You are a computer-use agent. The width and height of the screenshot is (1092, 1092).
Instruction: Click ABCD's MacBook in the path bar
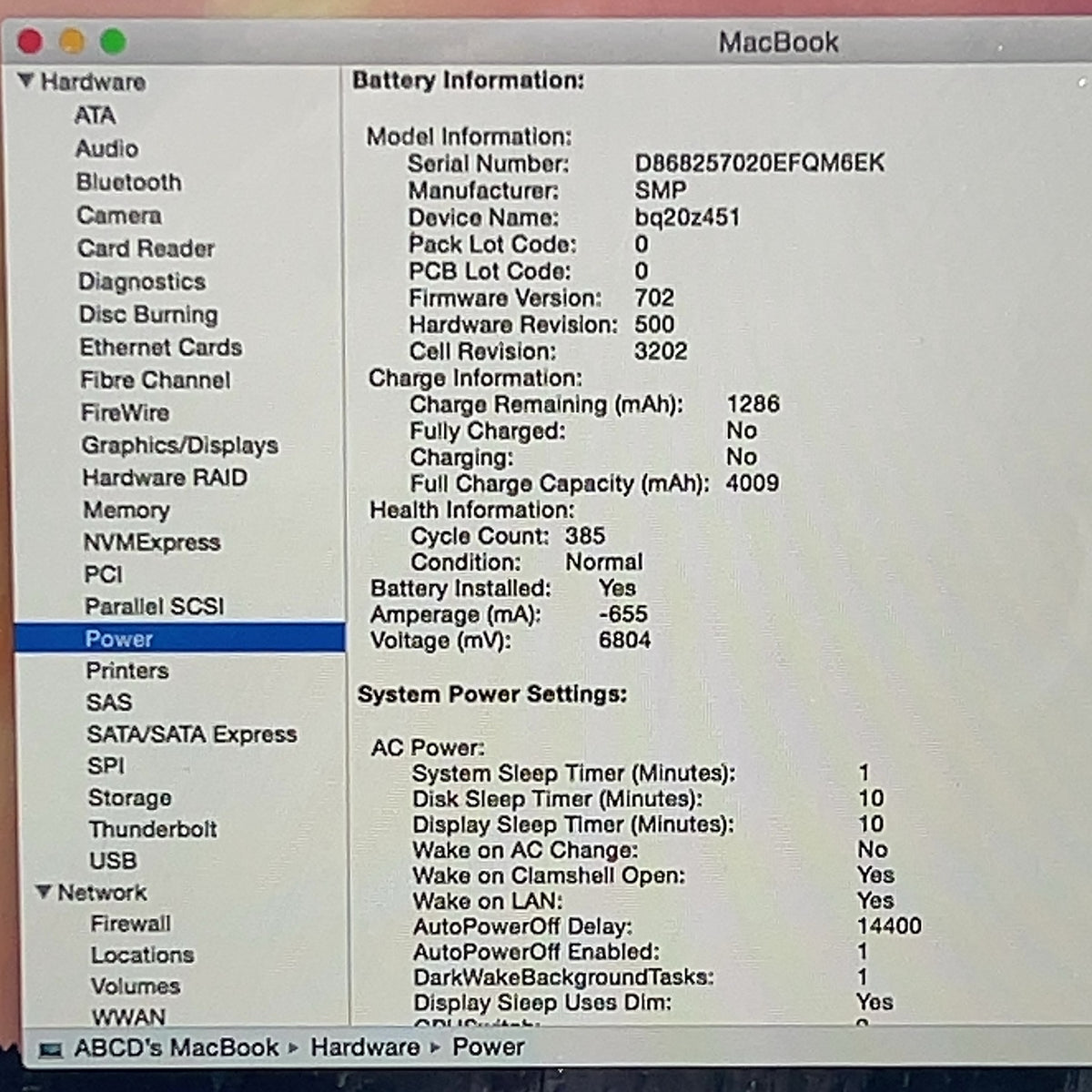[x=177, y=1047]
